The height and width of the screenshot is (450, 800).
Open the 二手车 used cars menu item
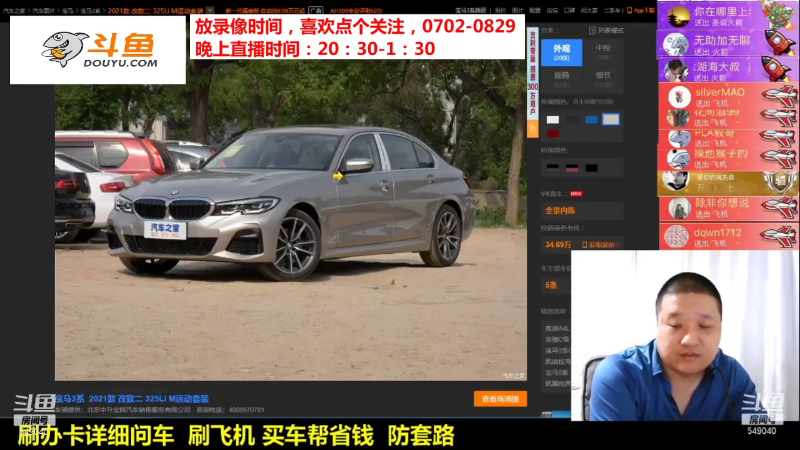point(612,10)
